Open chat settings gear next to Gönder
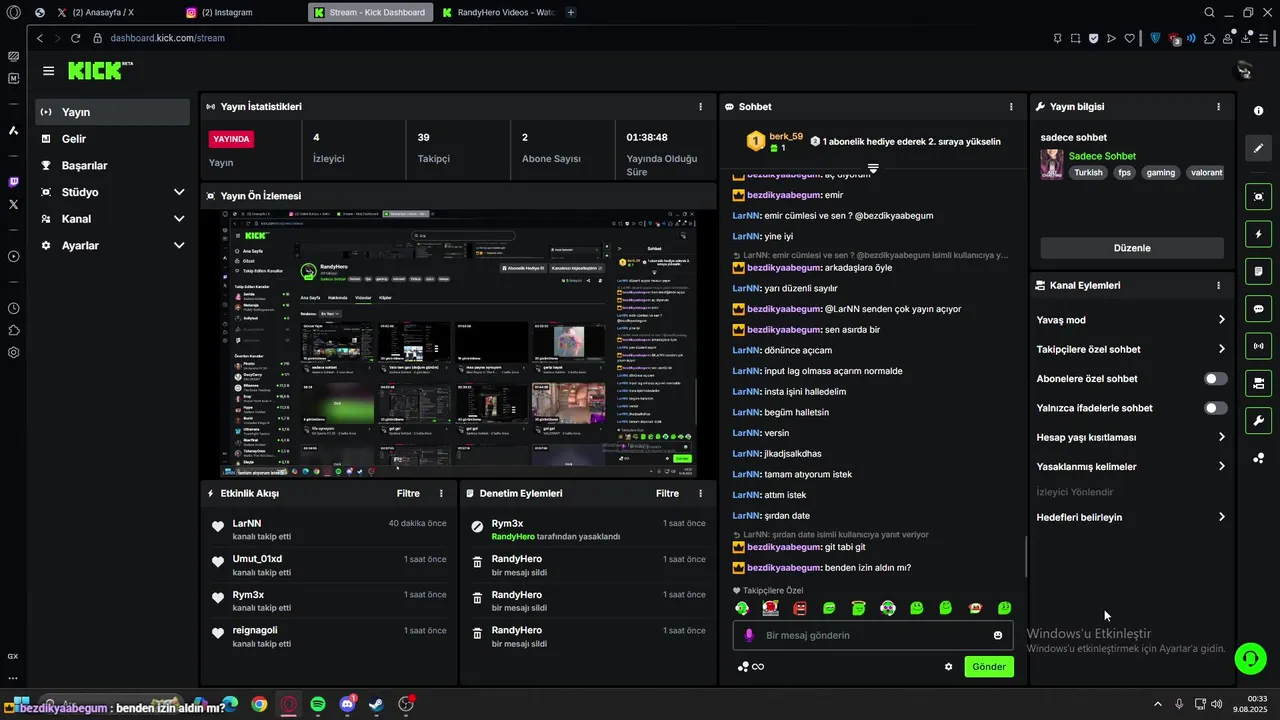The width and height of the screenshot is (1280, 720). (948, 667)
